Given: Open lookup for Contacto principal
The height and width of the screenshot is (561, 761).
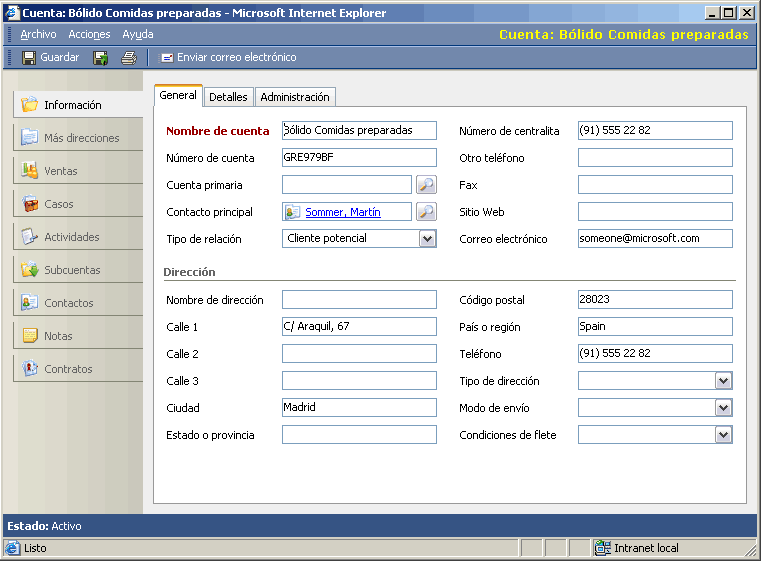Looking at the screenshot, I should point(426,212).
